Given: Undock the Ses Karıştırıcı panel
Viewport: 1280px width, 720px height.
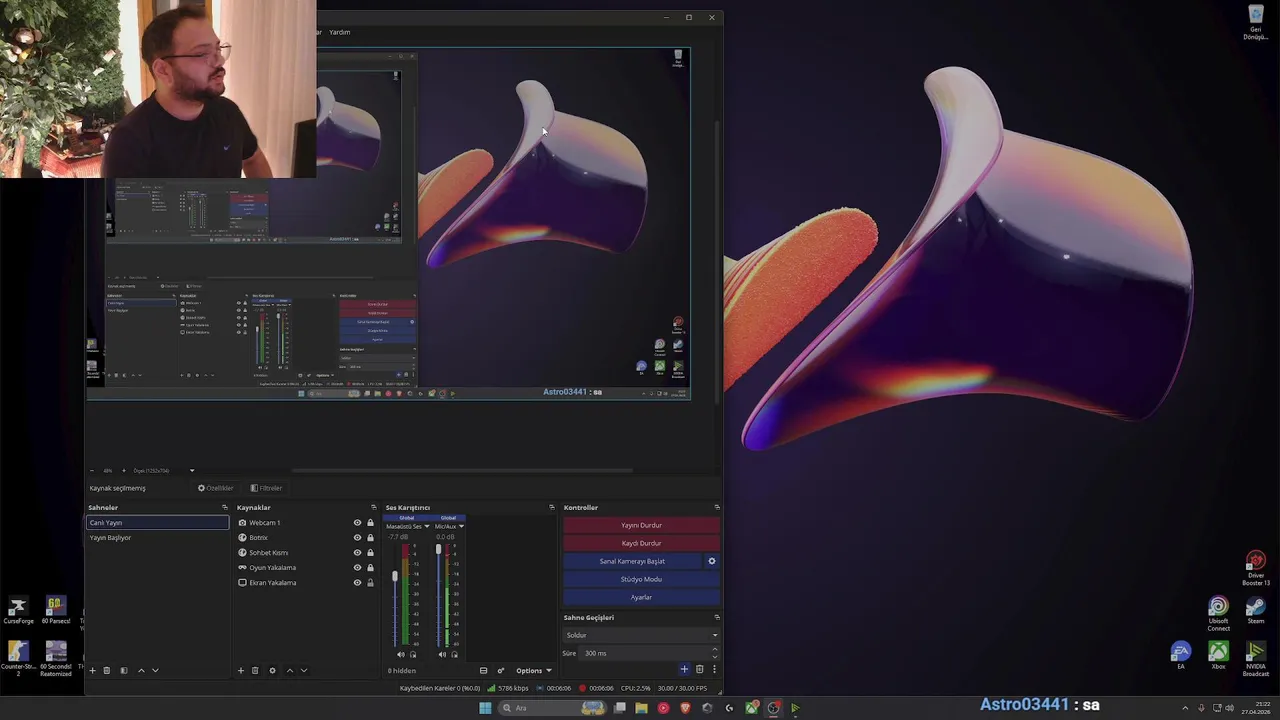Looking at the screenshot, I should tap(552, 507).
